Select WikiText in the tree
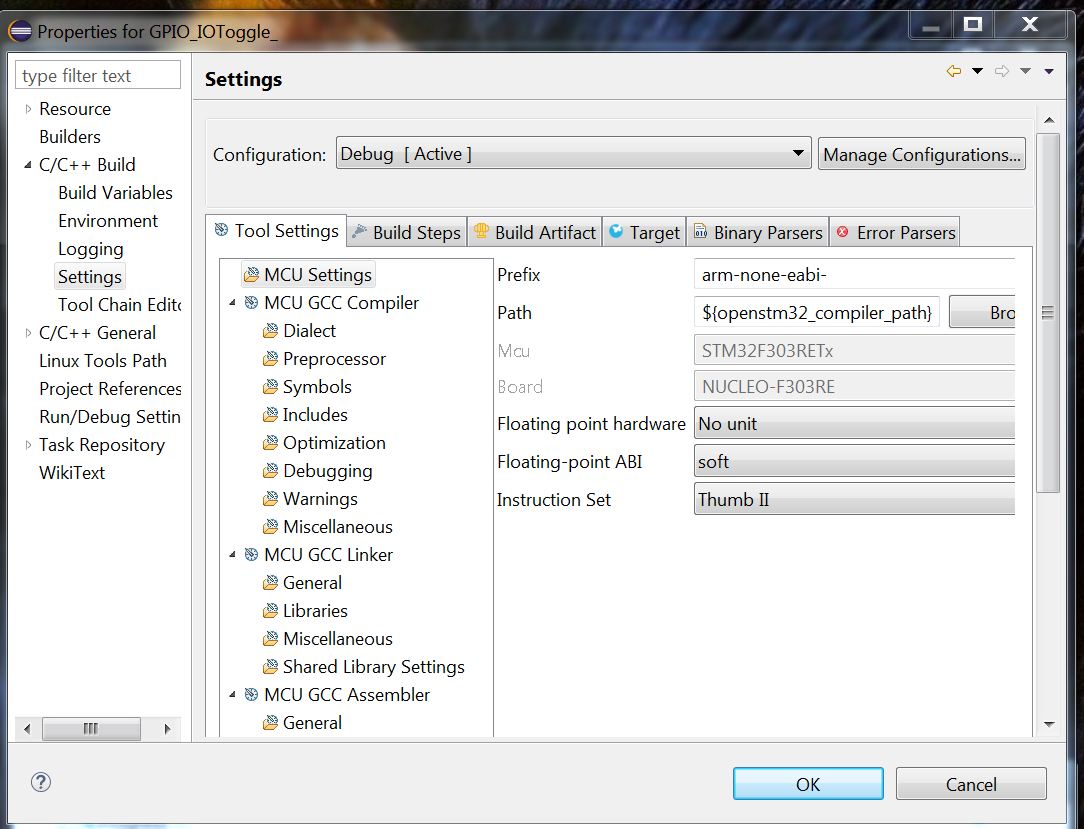This screenshot has height=829, width=1084. tap(72, 473)
